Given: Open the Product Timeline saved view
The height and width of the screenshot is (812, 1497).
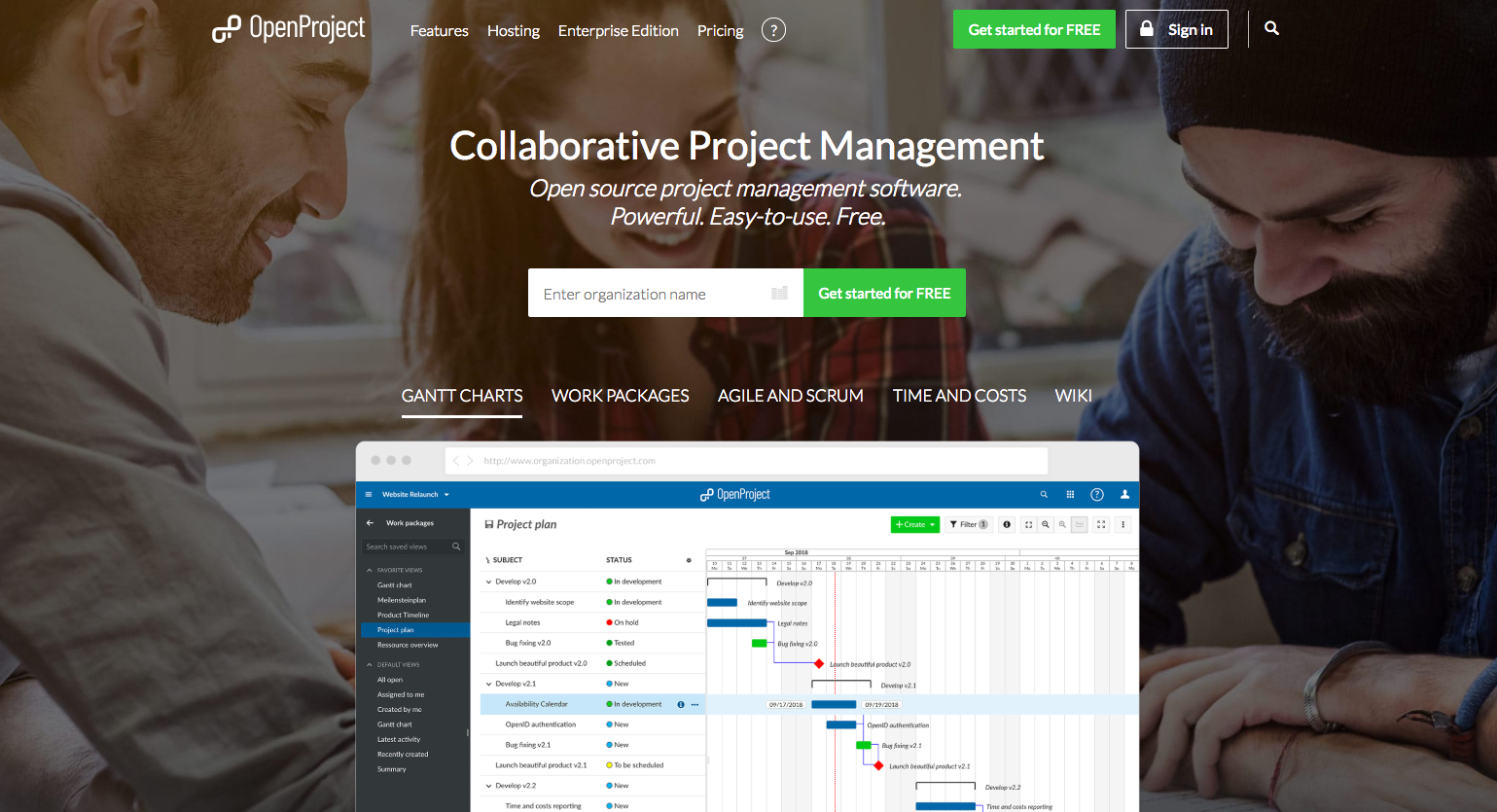Looking at the screenshot, I should 403,615.
